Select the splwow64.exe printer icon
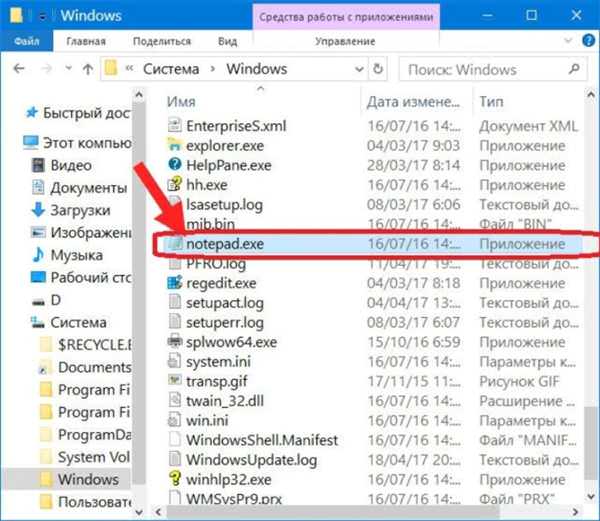Viewport: 600px width, 521px height. click(175, 340)
